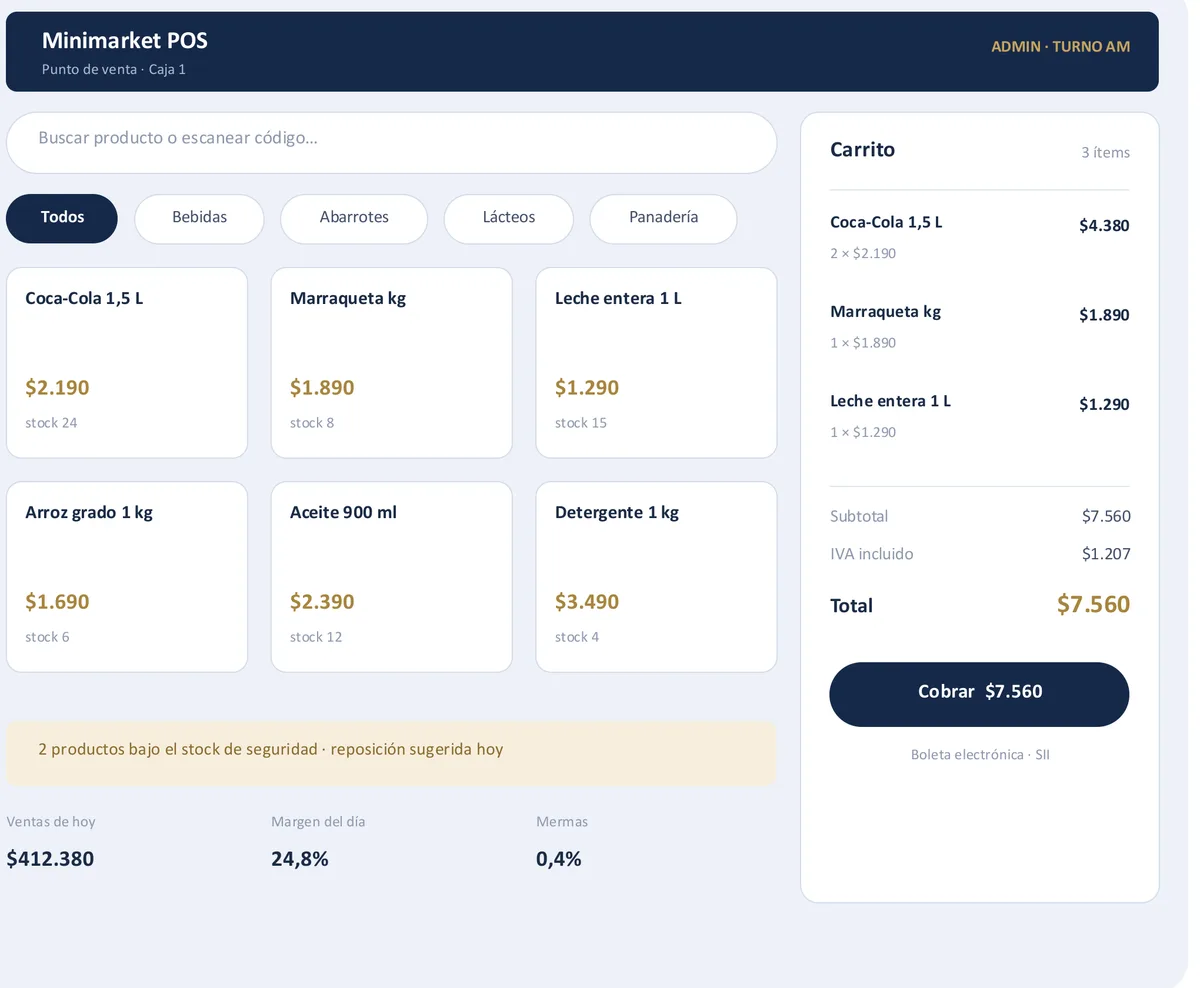Filter products by Bebidas

pos(199,218)
